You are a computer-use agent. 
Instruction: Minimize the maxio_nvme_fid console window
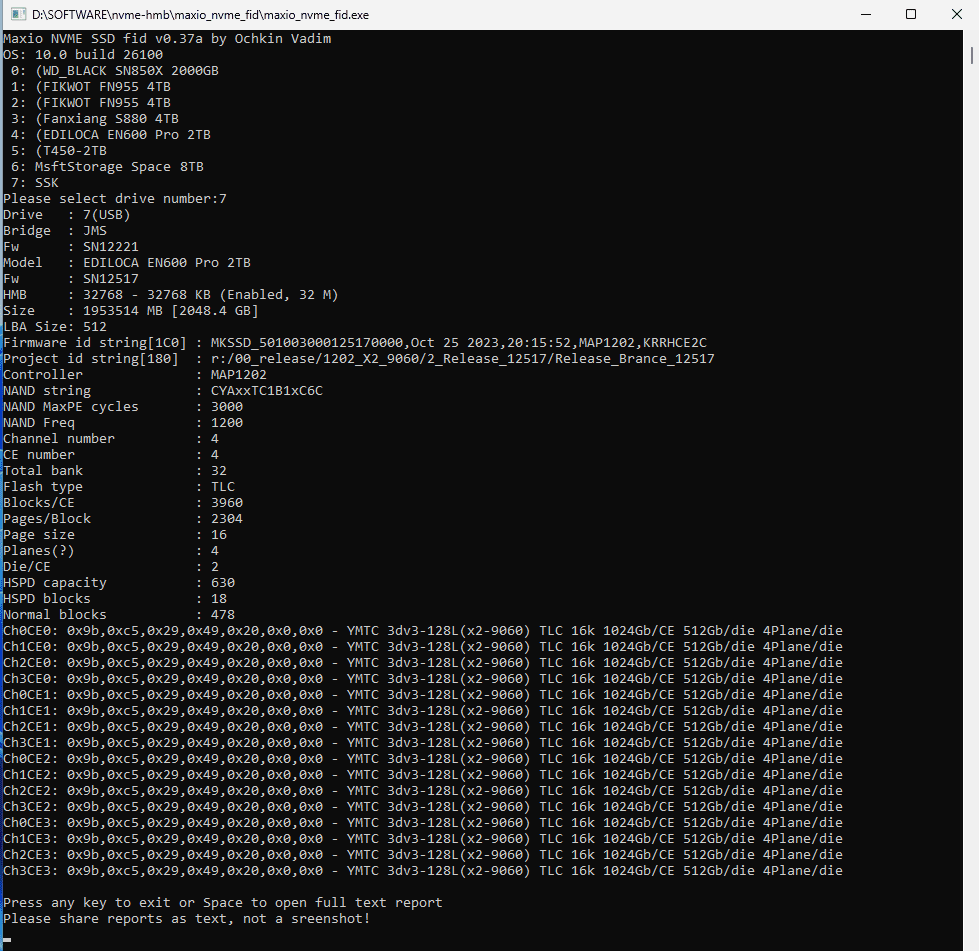(865, 14)
